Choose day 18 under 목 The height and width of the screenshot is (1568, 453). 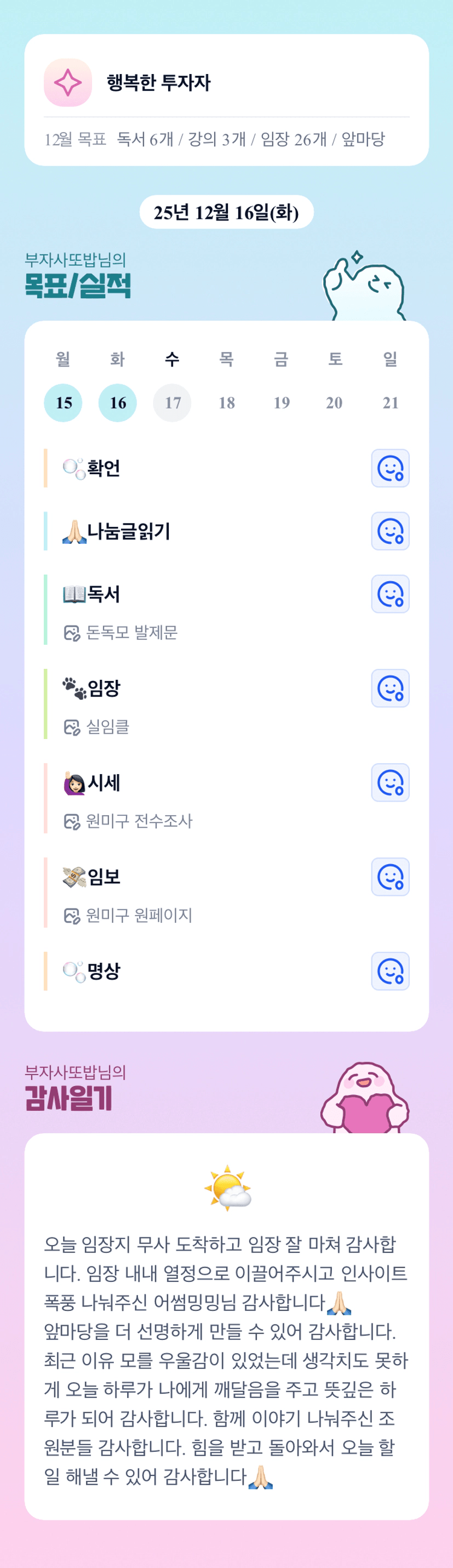point(227,402)
